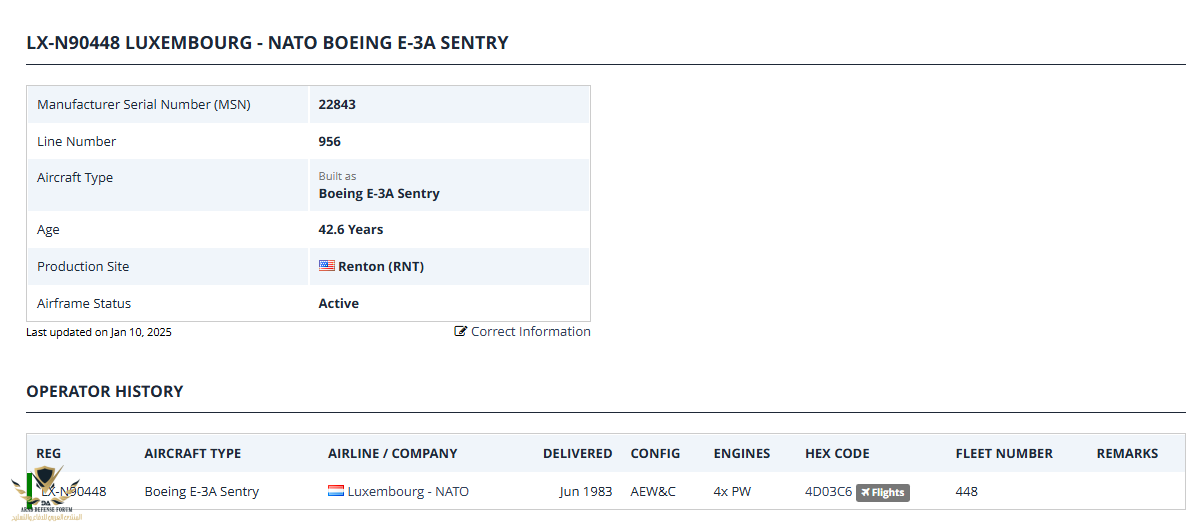Click the ENGINES column header

pos(741,454)
